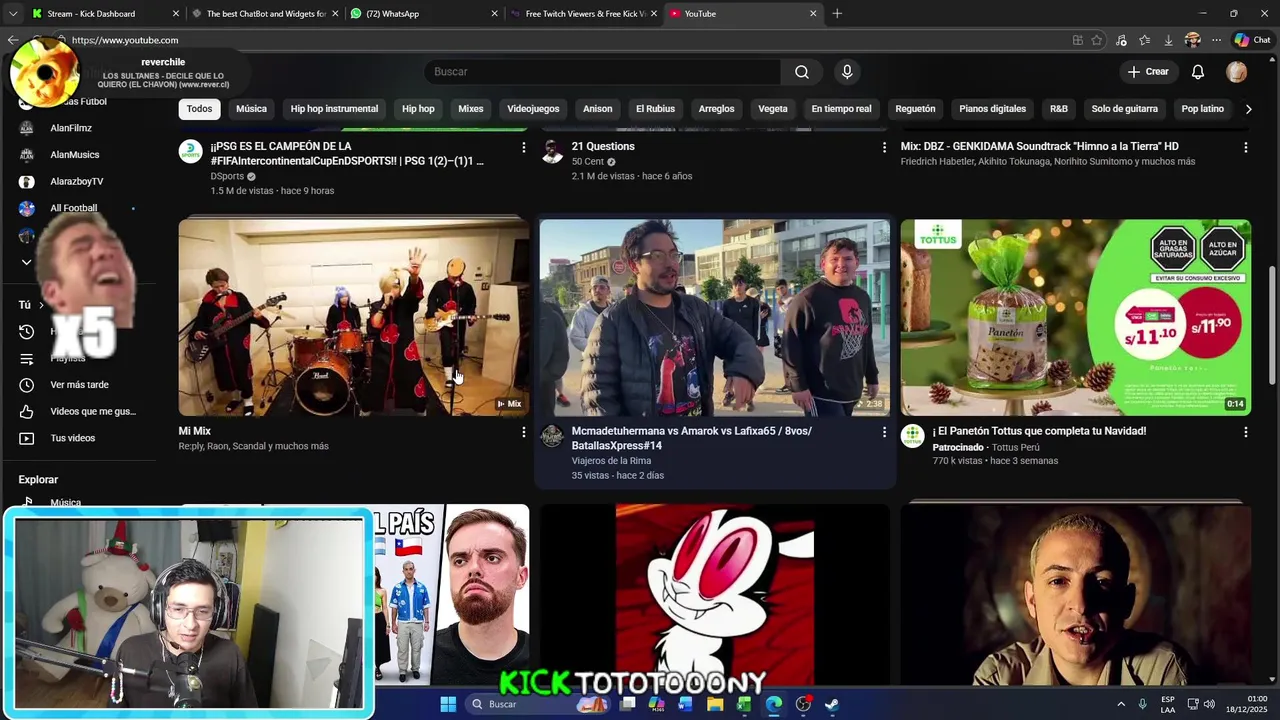Open the Tottus Panetón ad thumbnail
The image size is (1280, 720).
click(1075, 317)
